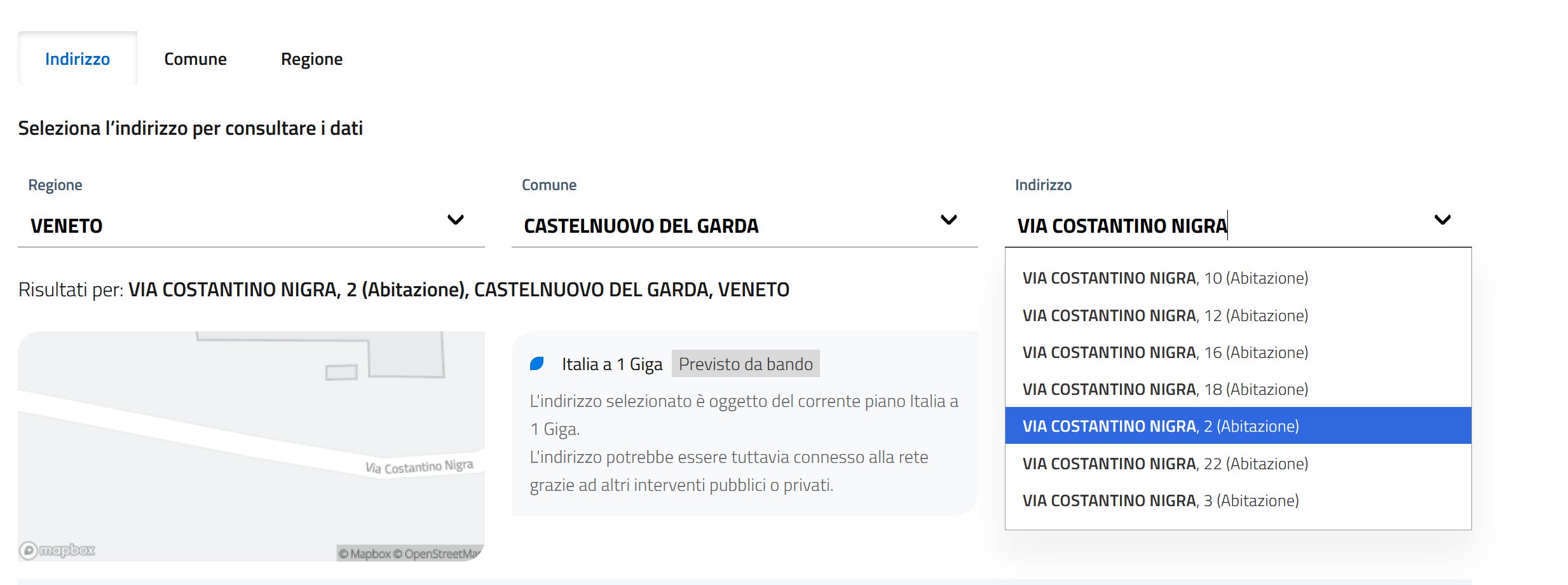Click the Indirizzo text input field

(1208, 226)
